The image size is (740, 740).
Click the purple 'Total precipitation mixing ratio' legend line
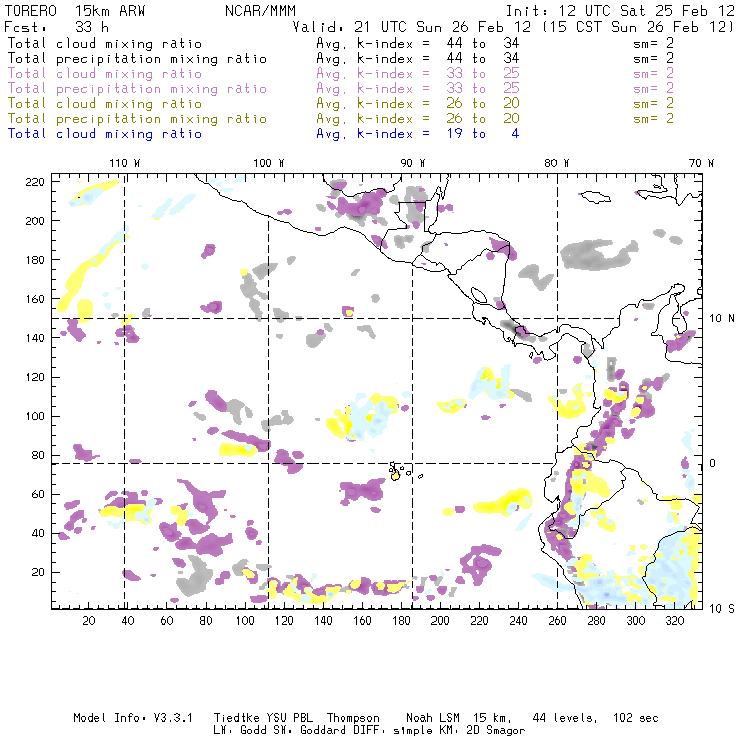(x=137, y=89)
